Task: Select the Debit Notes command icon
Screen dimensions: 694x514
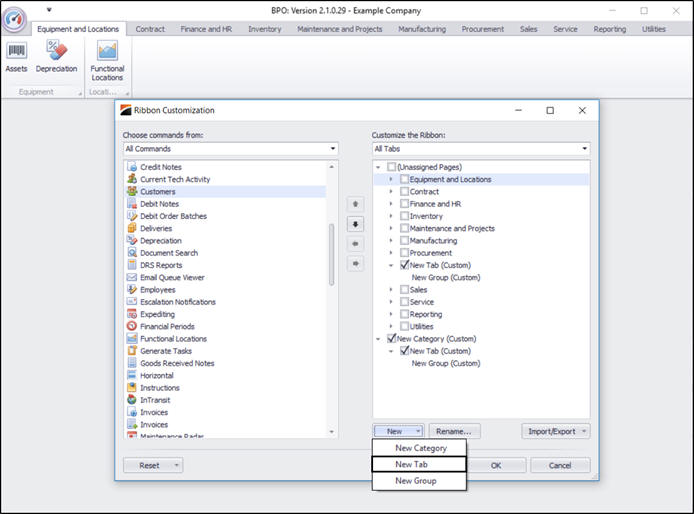Action: (132, 204)
